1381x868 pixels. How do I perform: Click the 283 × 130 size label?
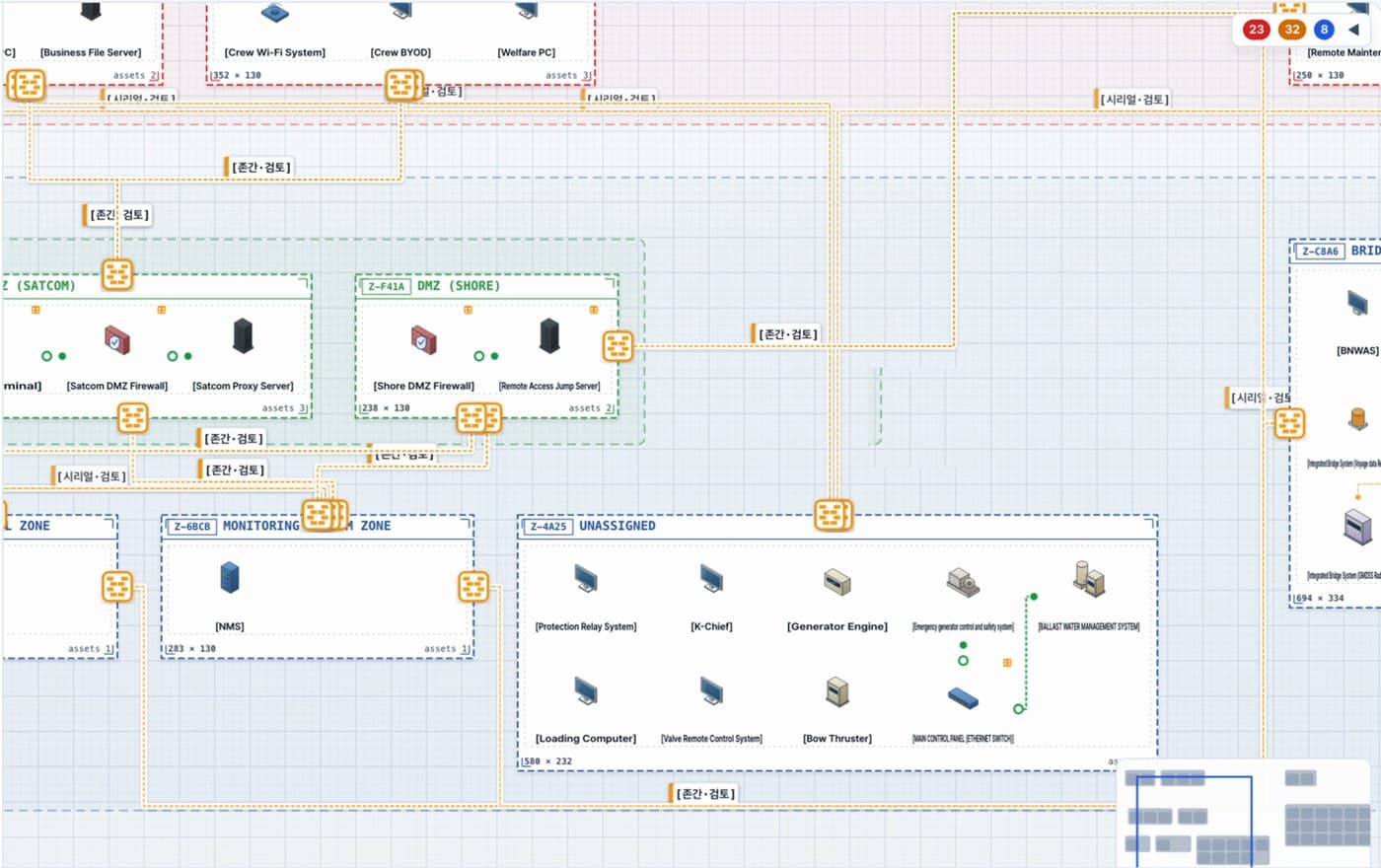pos(191,648)
